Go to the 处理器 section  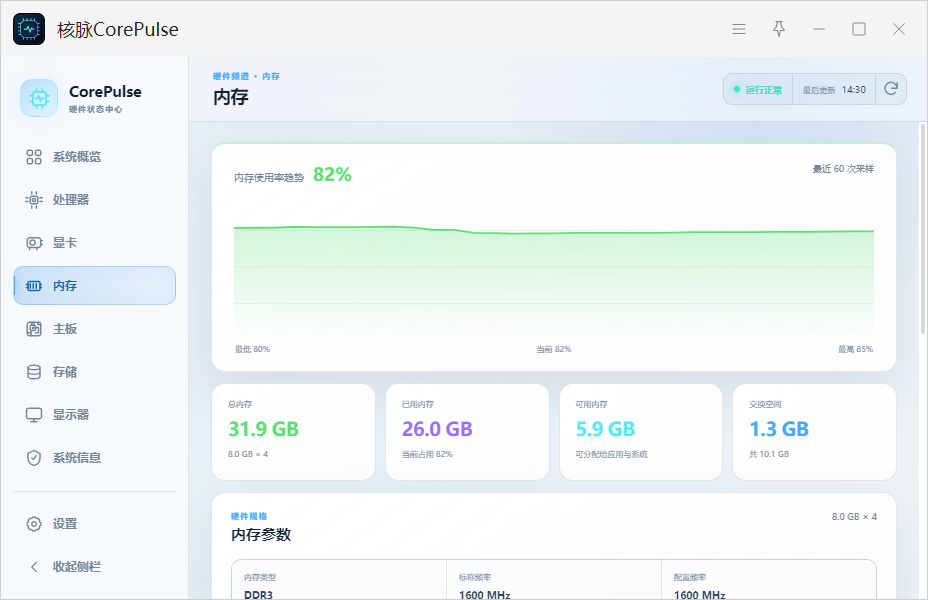tap(95, 200)
